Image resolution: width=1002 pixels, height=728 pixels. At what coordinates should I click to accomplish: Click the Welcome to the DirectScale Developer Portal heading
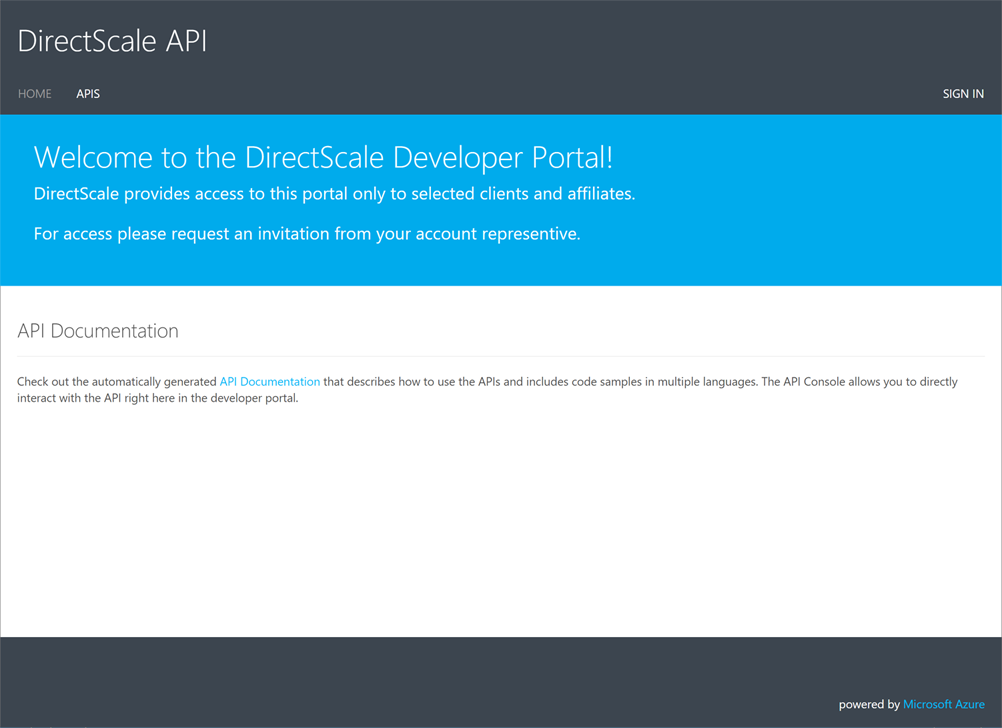[322, 157]
